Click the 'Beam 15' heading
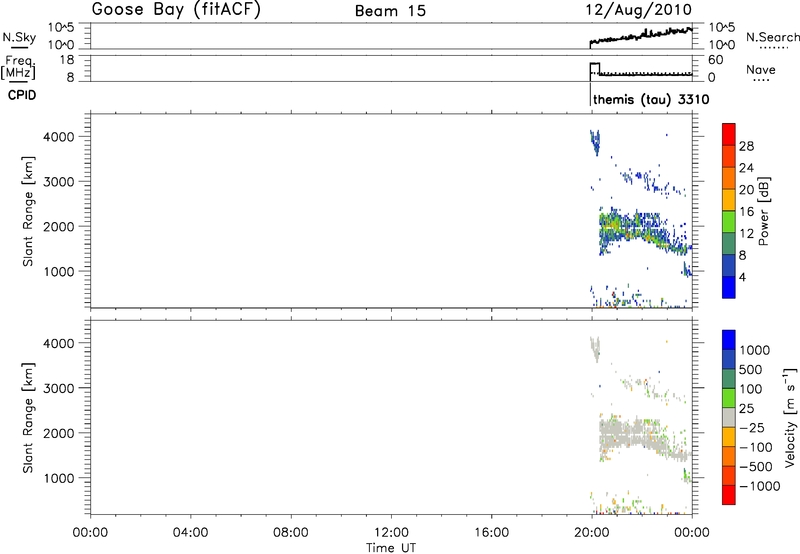Screen dimensions: 800x554 [390, 11]
